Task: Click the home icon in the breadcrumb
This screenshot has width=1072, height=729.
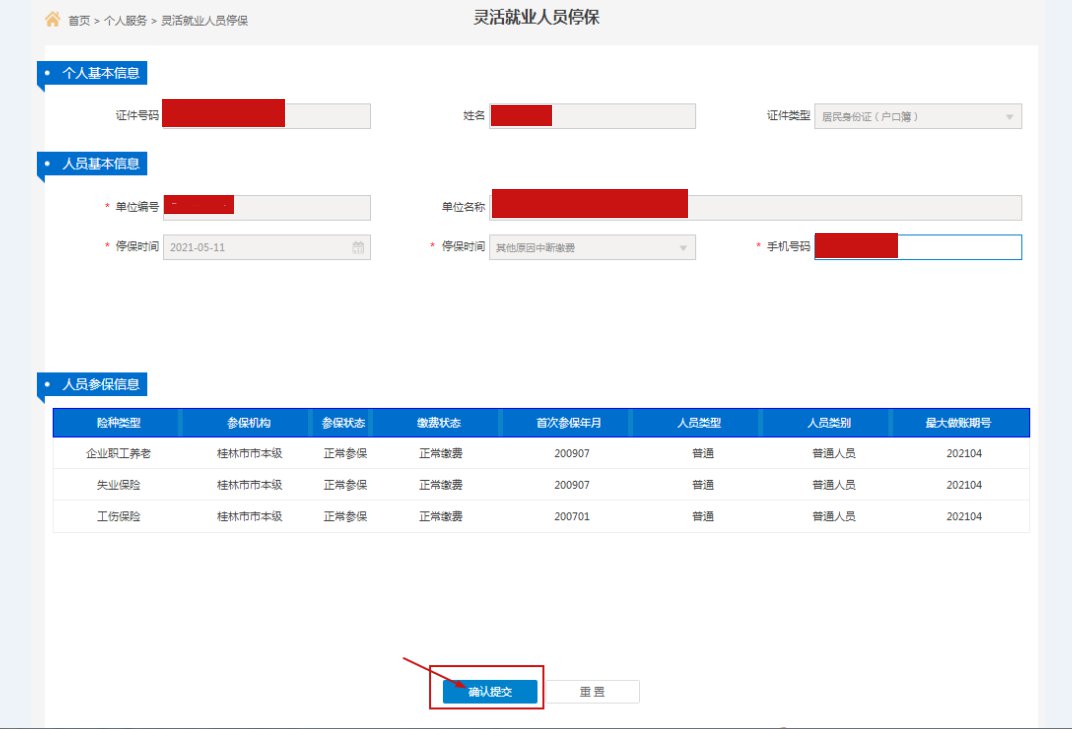Action: point(53,20)
